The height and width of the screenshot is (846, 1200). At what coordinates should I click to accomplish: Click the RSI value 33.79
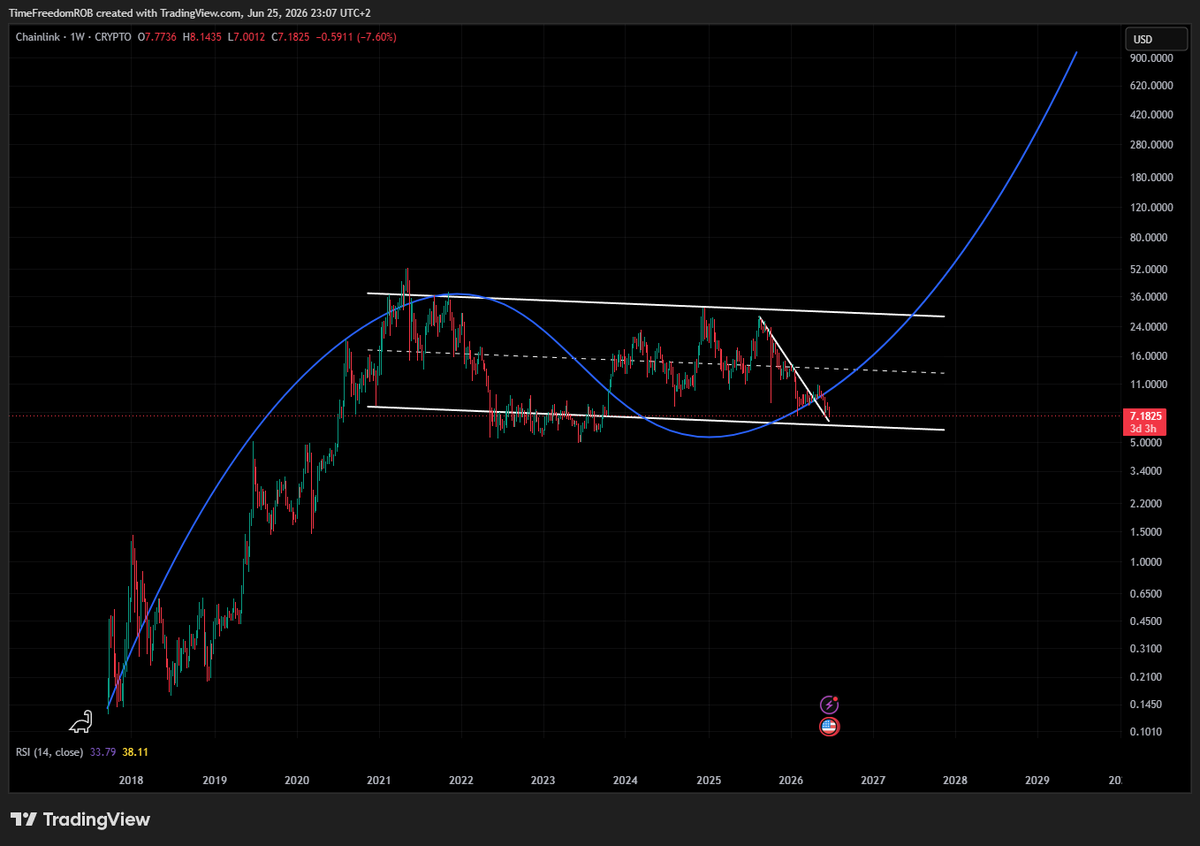click(x=104, y=751)
